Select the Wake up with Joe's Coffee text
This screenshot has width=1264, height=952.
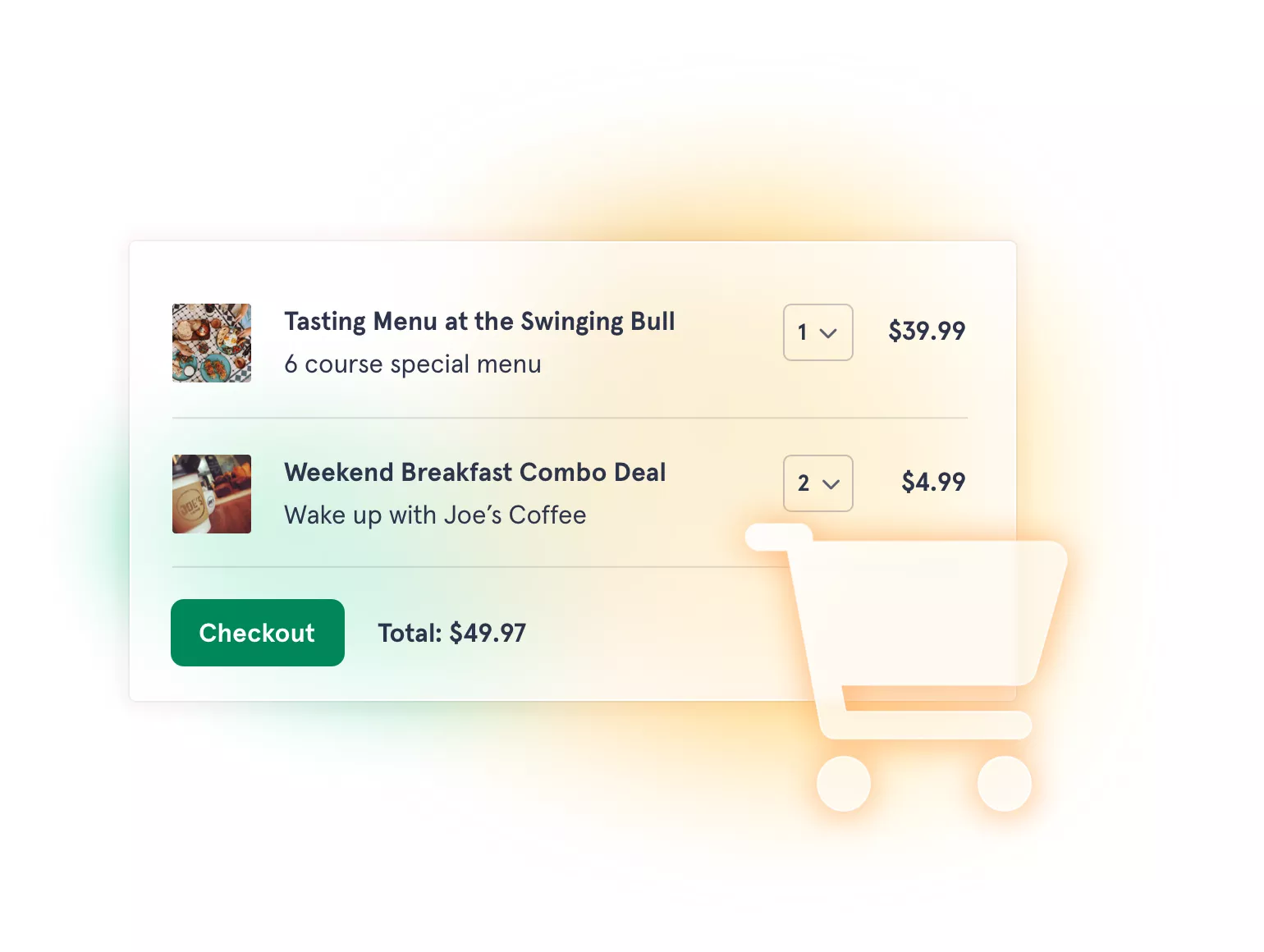(x=435, y=515)
